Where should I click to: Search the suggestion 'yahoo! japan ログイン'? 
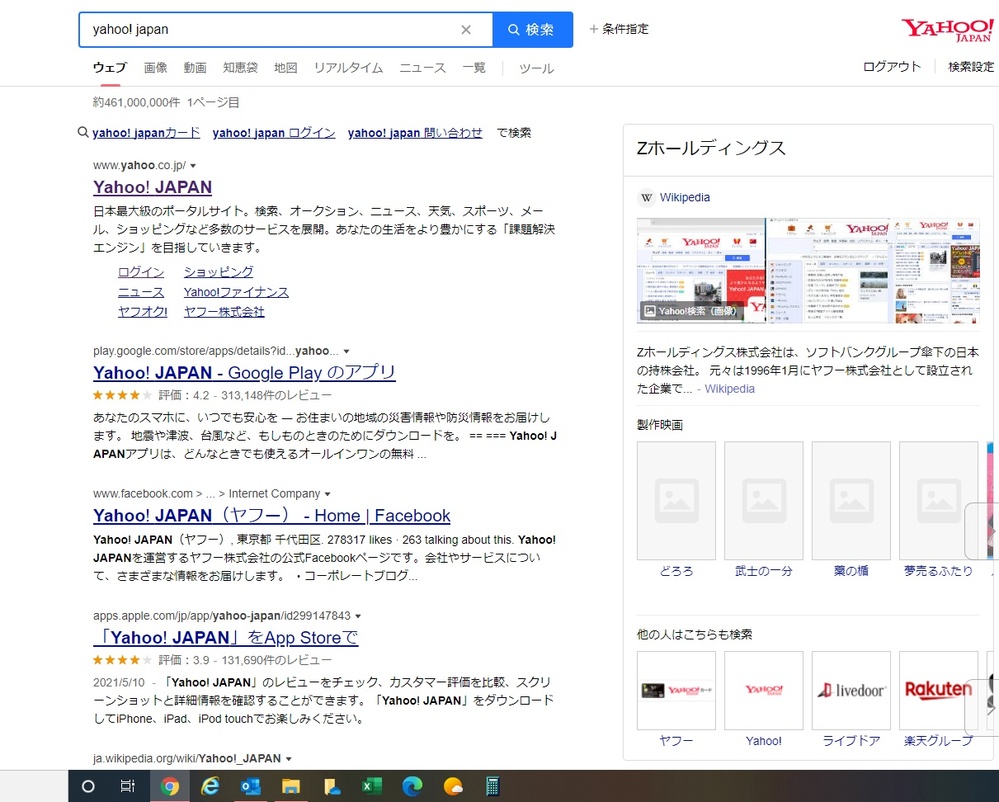274,132
